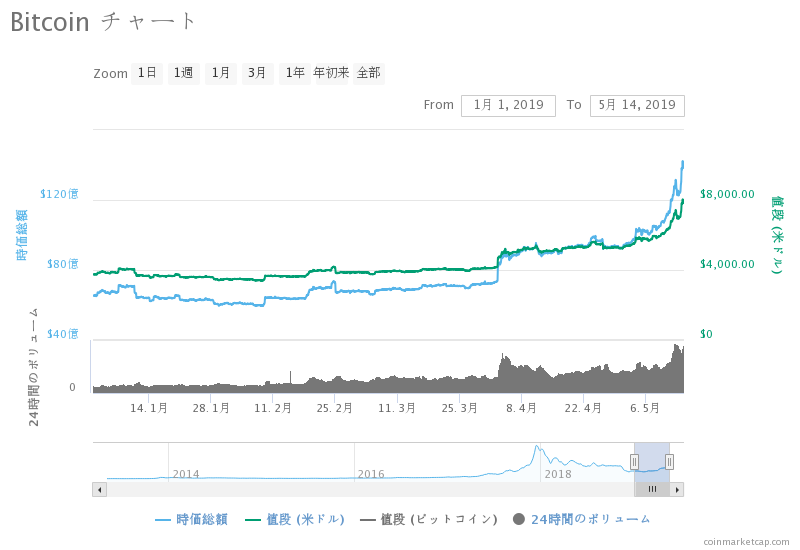Edit the From date field

pyautogui.click(x=508, y=106)
